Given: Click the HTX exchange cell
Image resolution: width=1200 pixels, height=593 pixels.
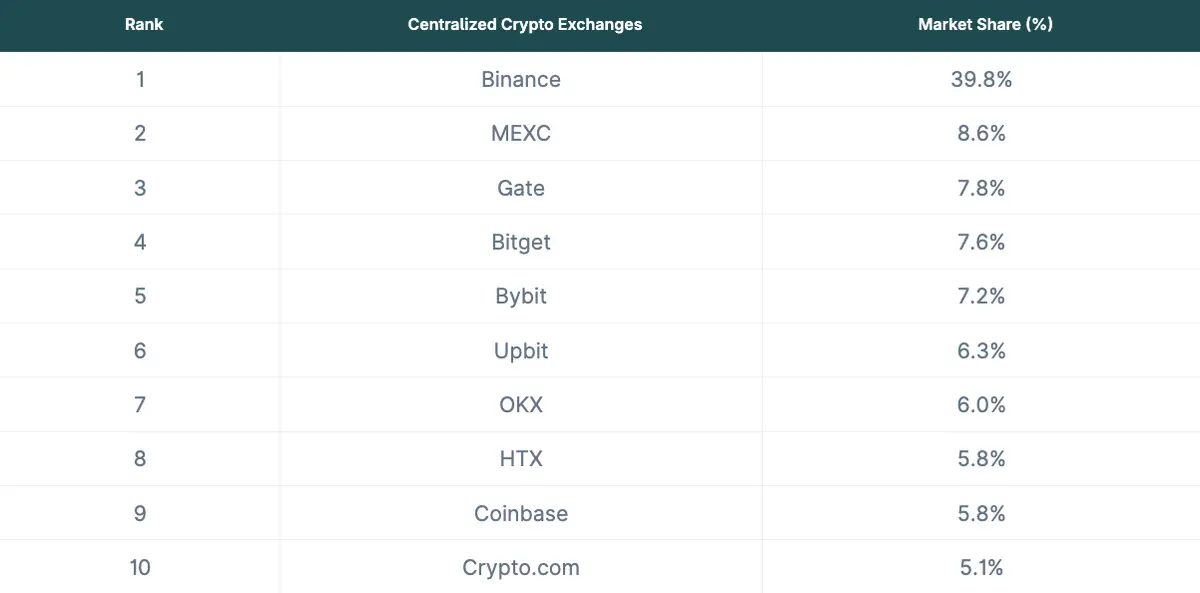Looking at the screenshot, I should (521, 459).
